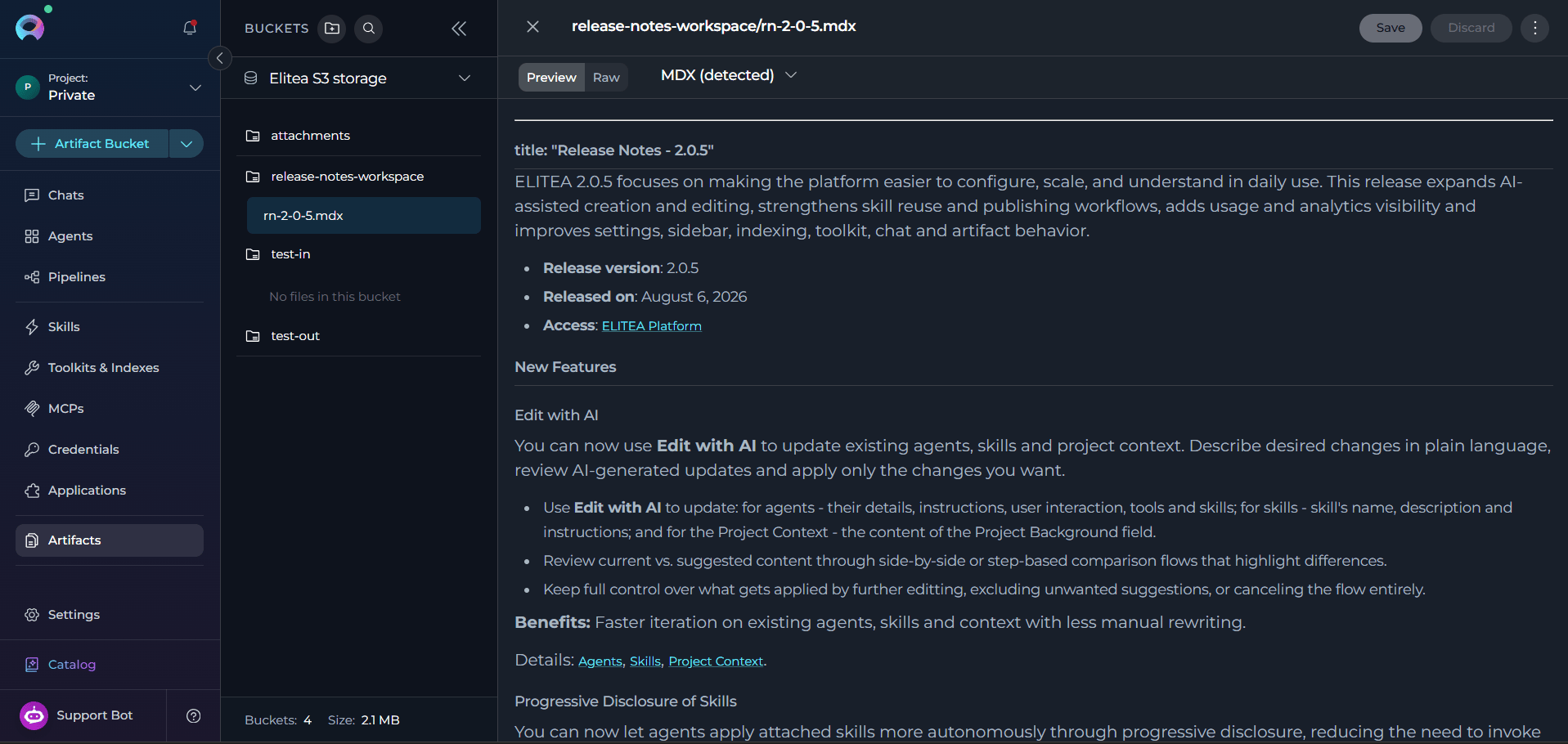Open Settings from the sidebar
The image size is (1568, 744).
(x=110, y=615)
